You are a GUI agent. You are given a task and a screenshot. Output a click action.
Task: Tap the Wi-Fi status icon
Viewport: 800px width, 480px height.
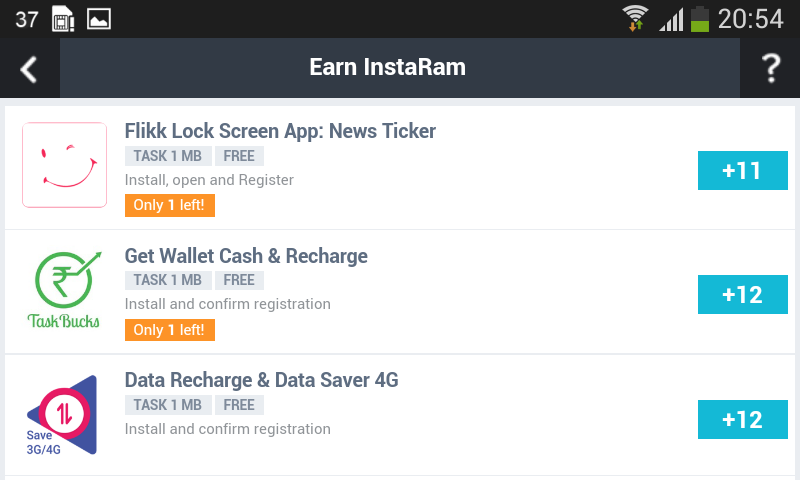pos(635,19)
